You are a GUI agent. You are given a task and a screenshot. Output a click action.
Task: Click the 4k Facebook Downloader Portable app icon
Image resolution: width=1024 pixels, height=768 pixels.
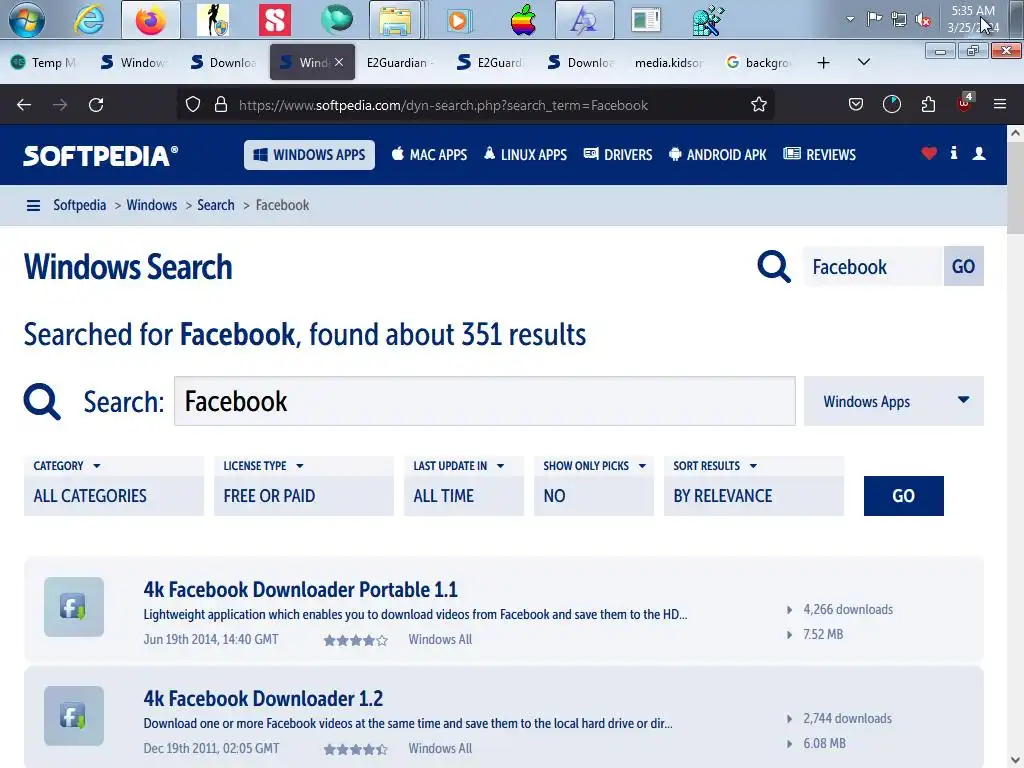click(74, 607)
